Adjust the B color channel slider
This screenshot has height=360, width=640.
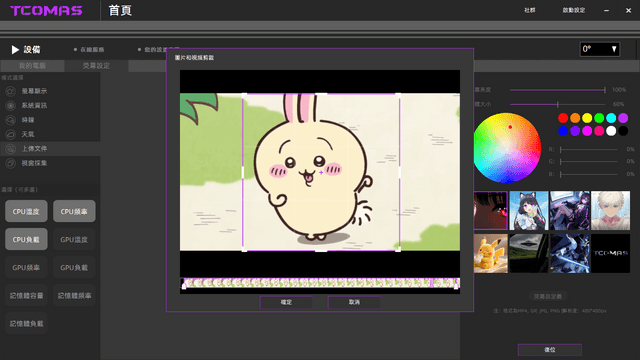coord(589,174)
